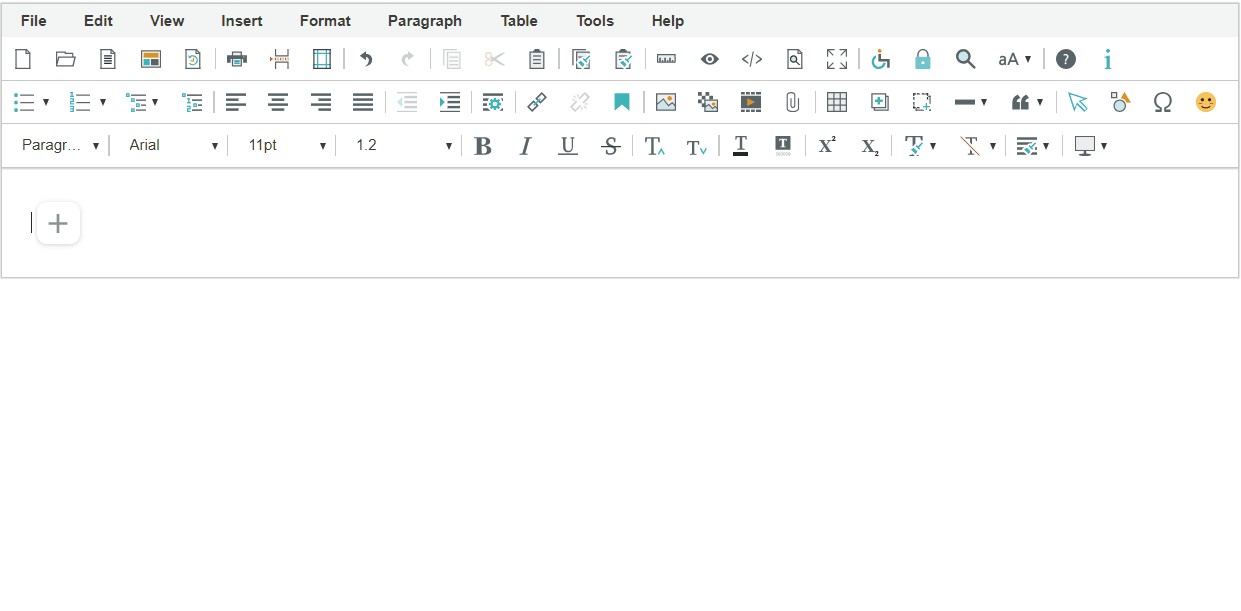The width and height of the screenshot is (1241, 611).
Task: Toggle underline formatting
Action: [x=568, y=146]
